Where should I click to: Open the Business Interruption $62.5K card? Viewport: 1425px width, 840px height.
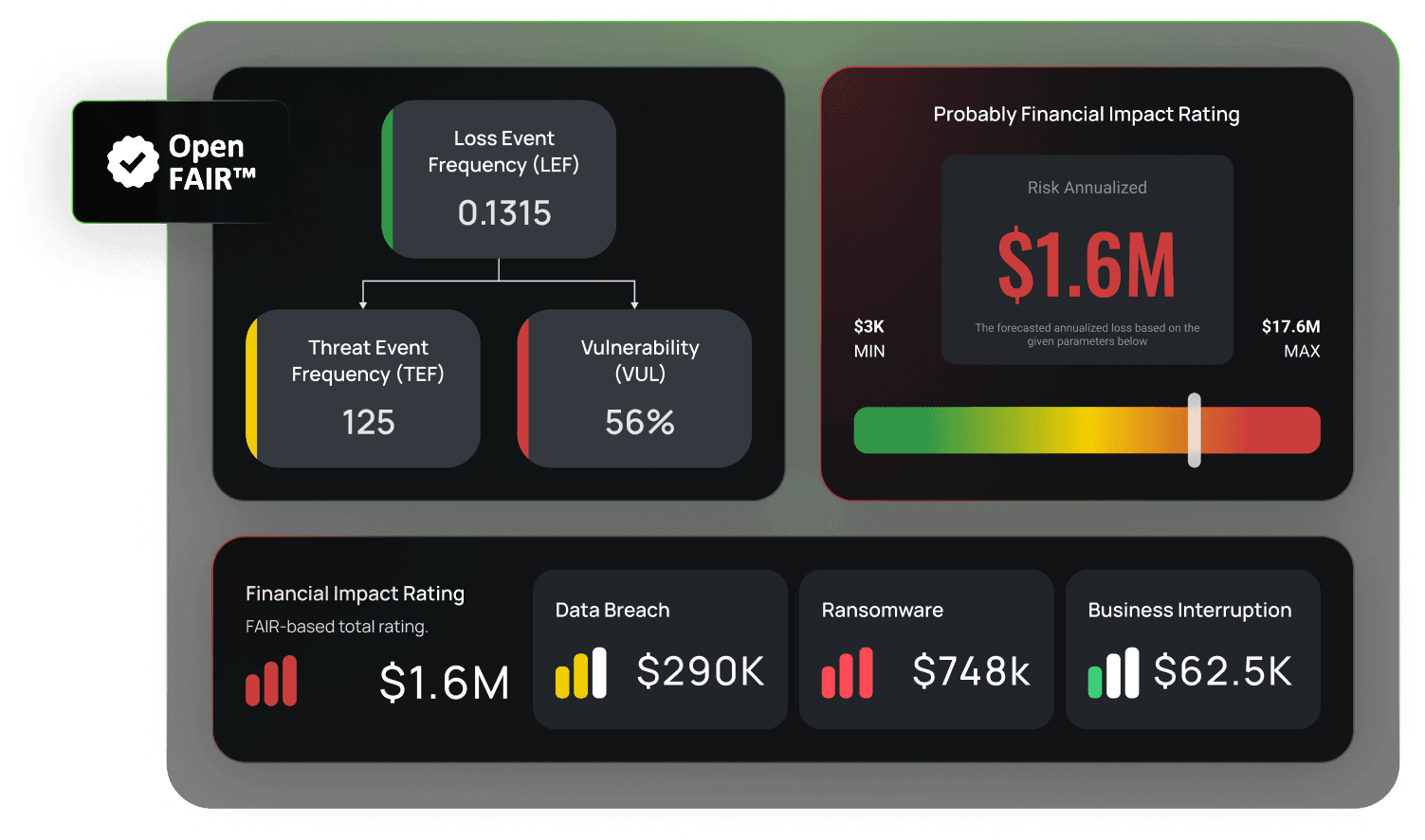[x=1193, y=649]
